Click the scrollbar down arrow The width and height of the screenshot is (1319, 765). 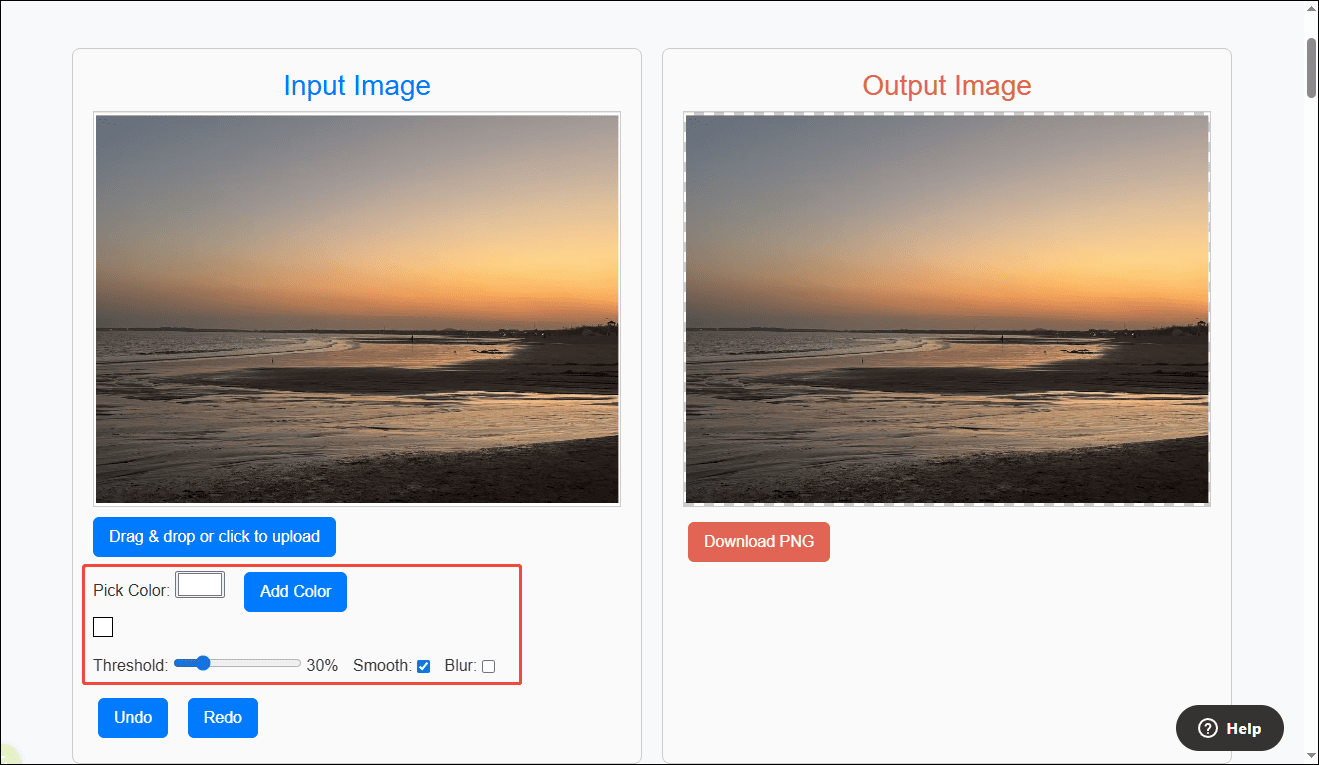pos(1311,757)
